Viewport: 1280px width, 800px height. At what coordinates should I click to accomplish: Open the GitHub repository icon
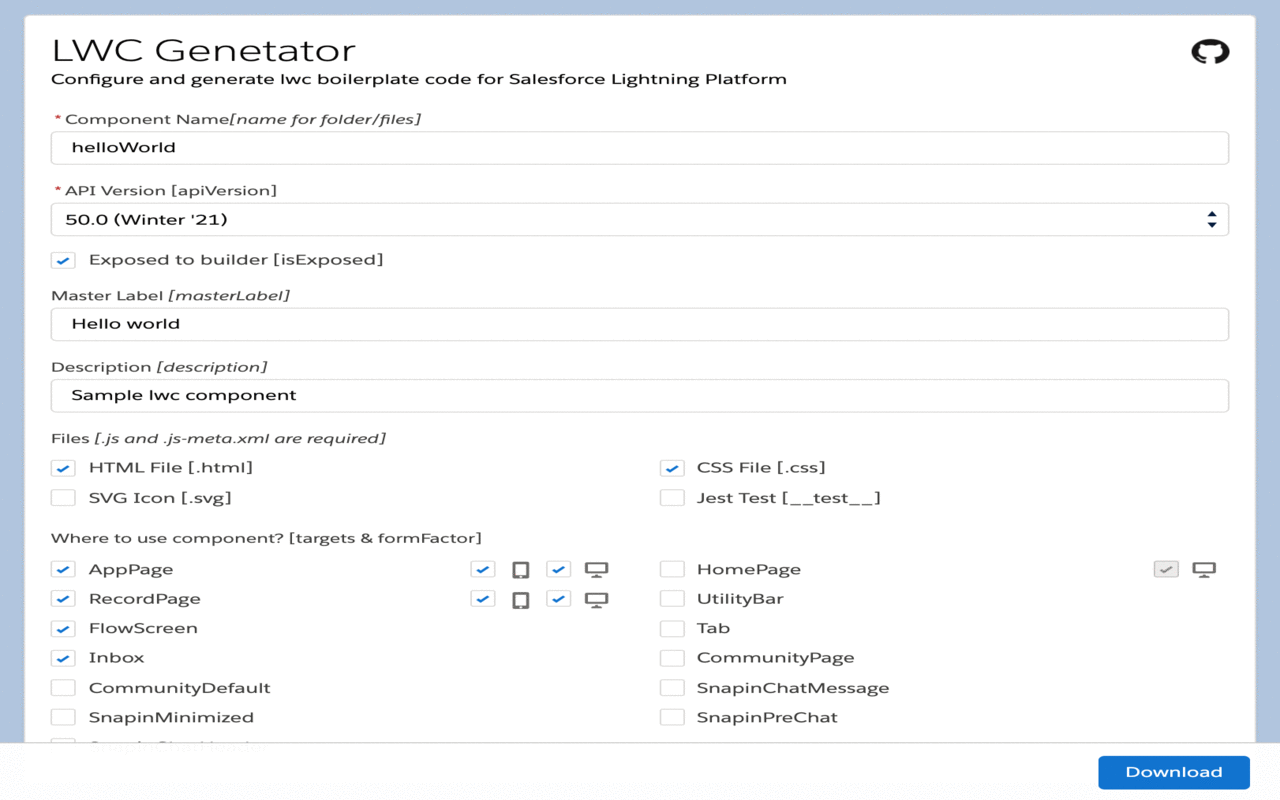1210,52
